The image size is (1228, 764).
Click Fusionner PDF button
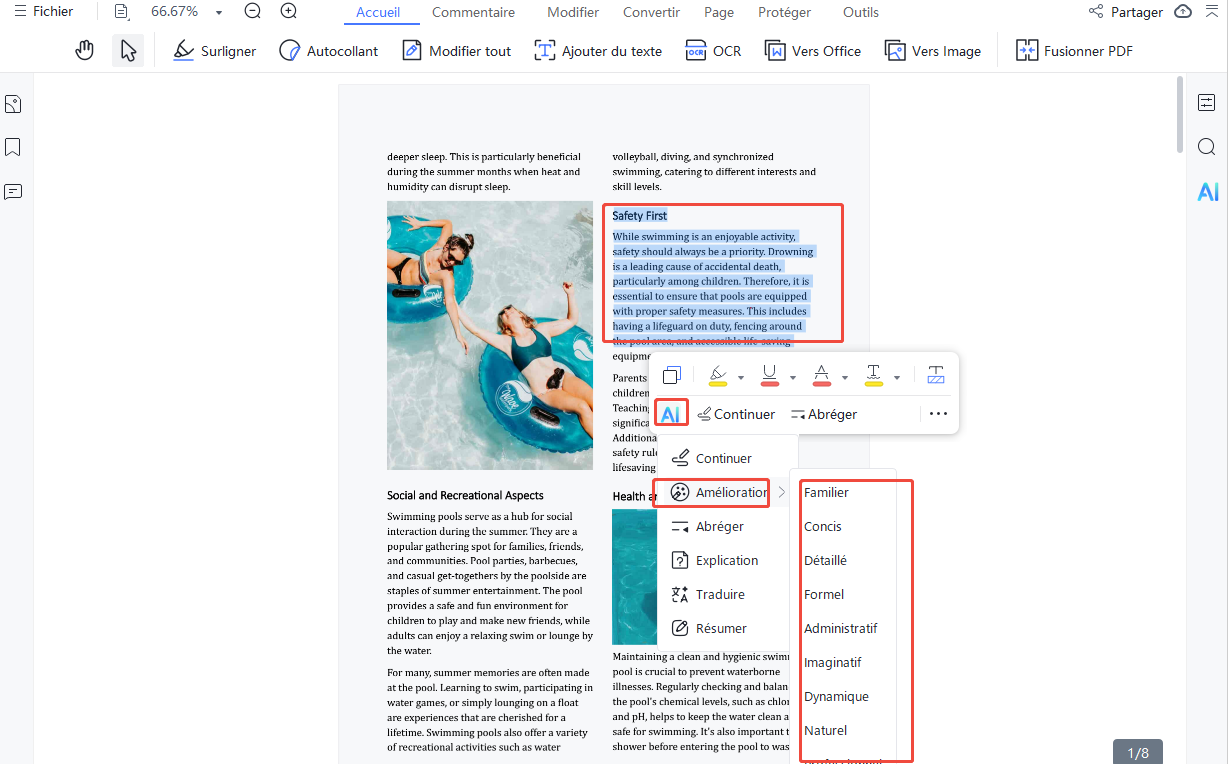point(1074,51)
